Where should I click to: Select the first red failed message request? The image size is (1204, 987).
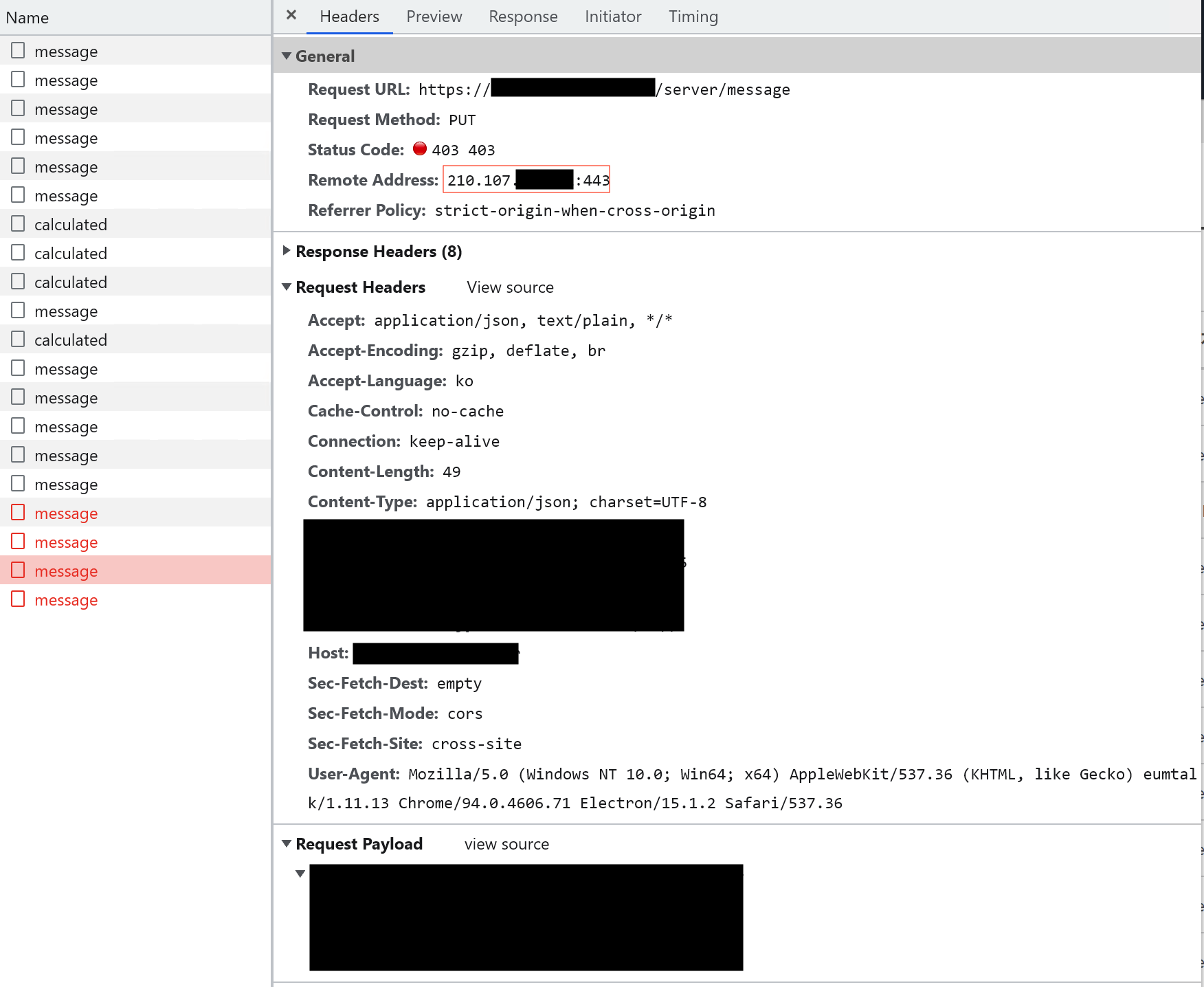[135, 513]
